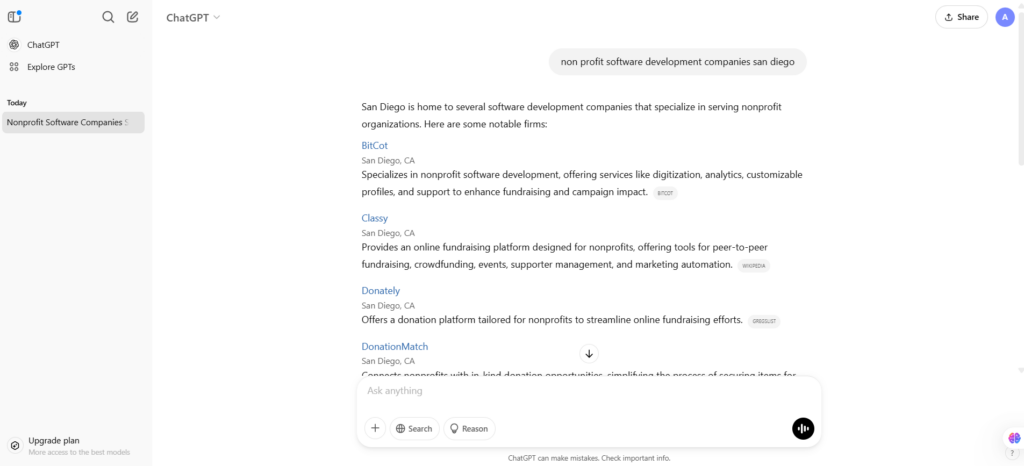This screenshot has width=1024, height=466.
Task: Open the BitCot company link
Action: click(374, 145)
